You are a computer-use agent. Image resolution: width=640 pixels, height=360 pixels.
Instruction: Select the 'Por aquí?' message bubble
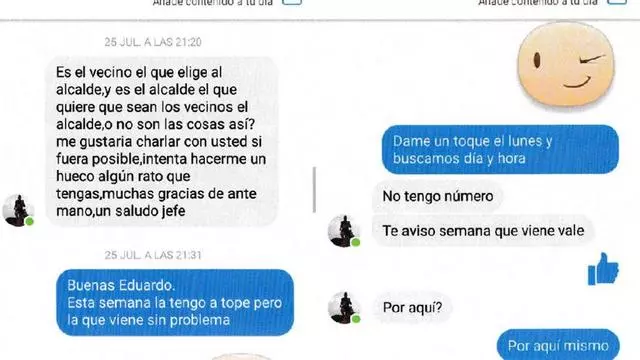412,307
